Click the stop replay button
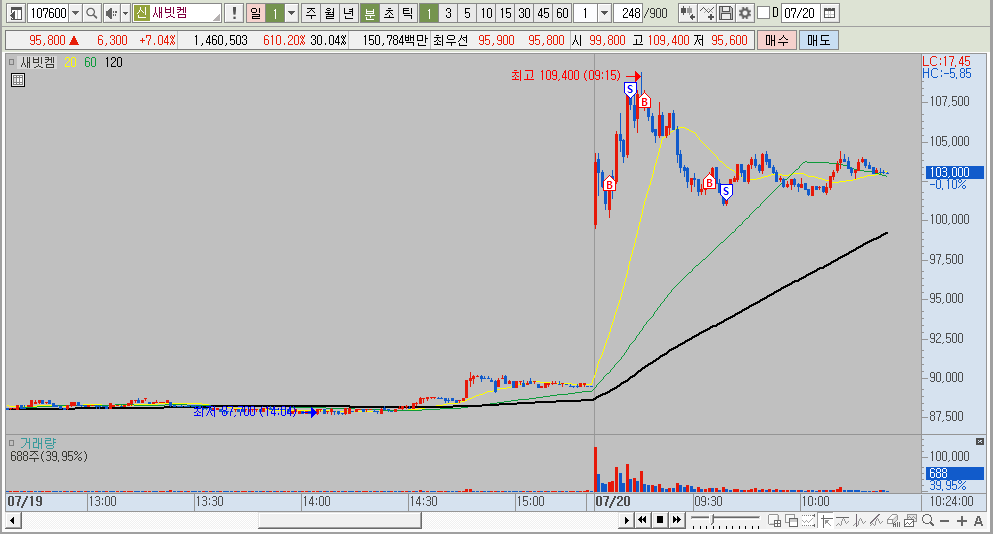Viewport: 993px width, 534px height. tap(659, 520)
